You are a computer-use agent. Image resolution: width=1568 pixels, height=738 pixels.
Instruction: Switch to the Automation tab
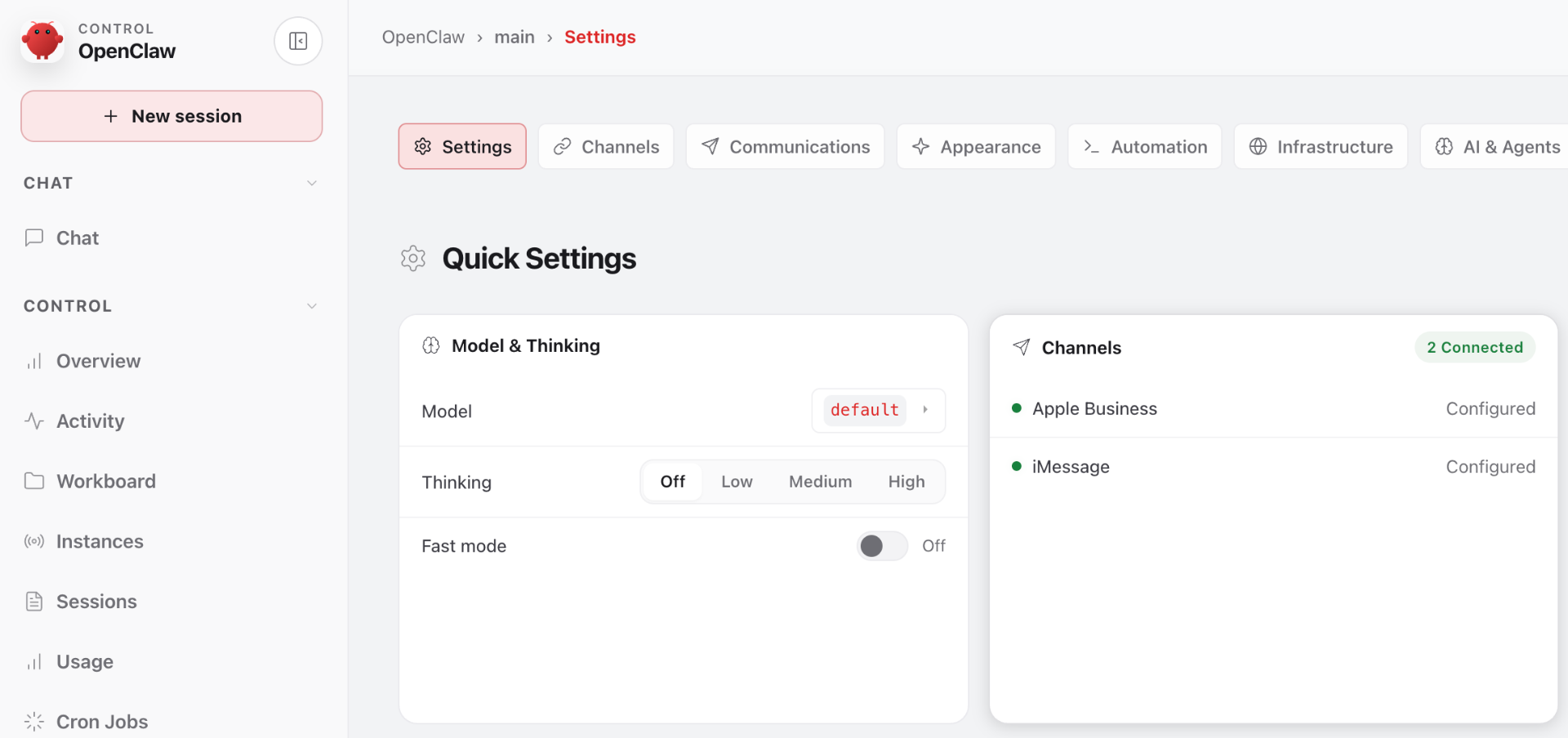pyautogui.click(x=1144, y=146)
